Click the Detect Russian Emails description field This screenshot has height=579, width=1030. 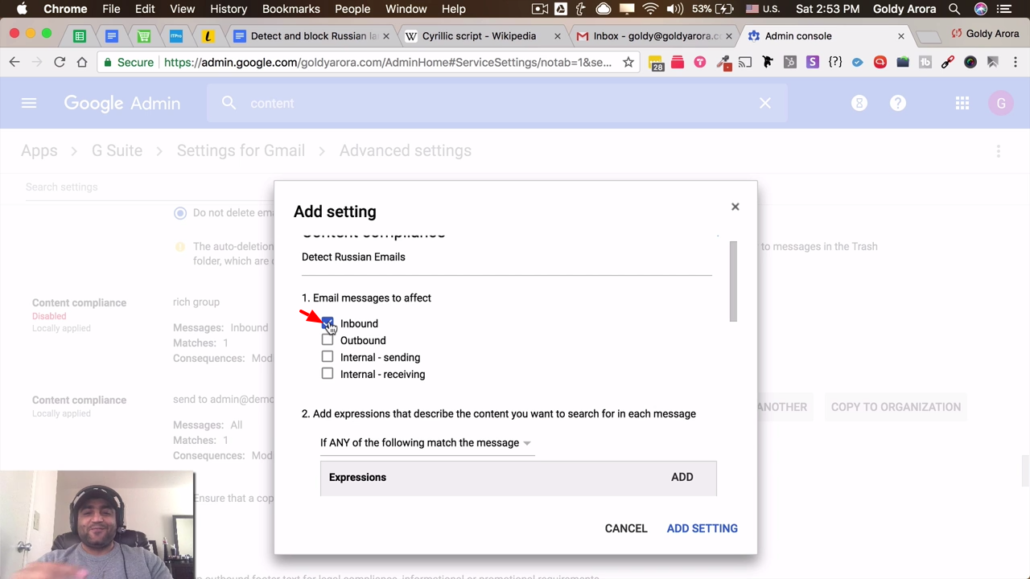(506, 258)
